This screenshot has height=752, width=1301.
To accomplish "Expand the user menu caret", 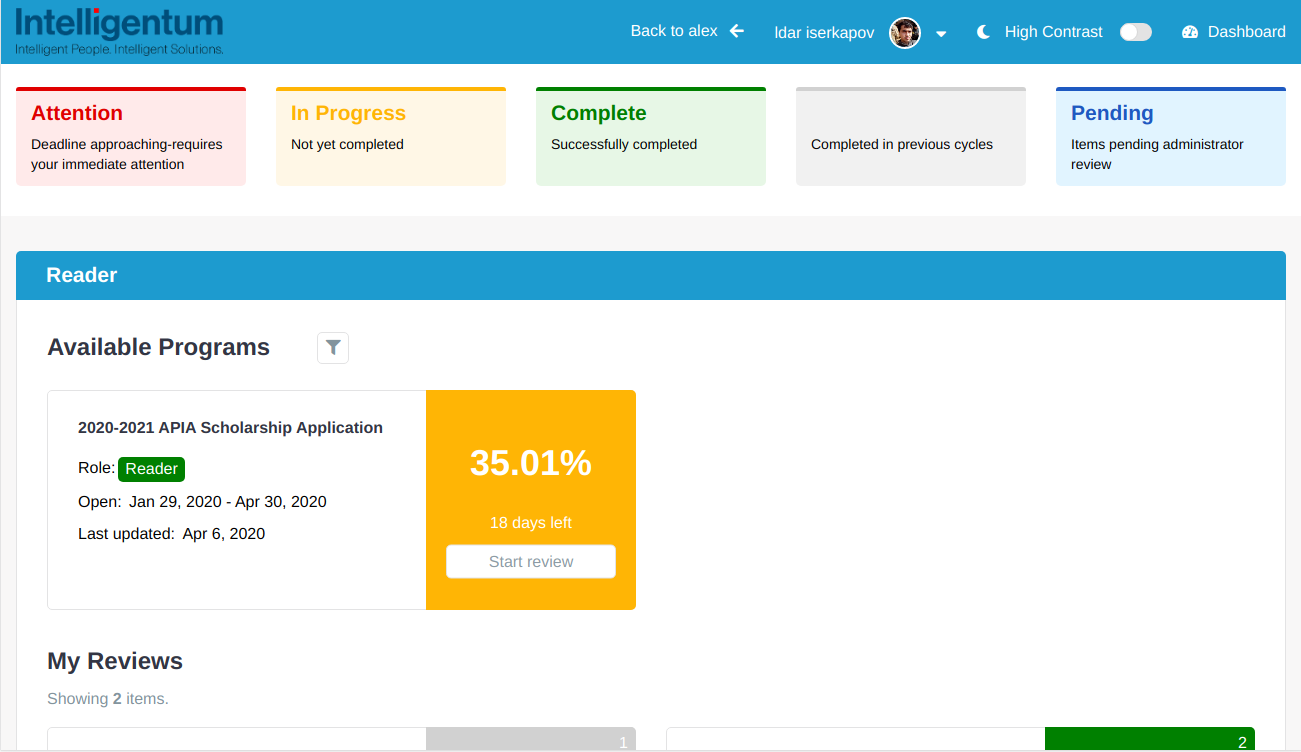I will click(941, 33).
